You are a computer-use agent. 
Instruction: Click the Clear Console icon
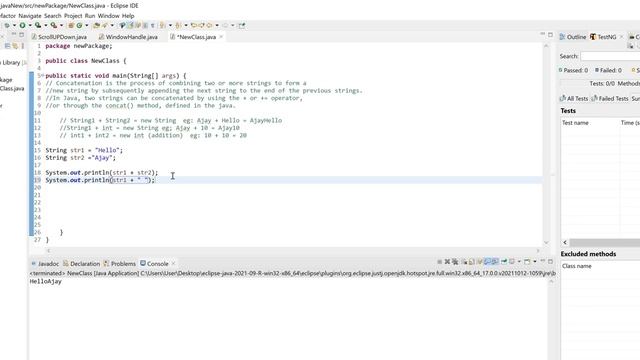(x=464, y=262)
